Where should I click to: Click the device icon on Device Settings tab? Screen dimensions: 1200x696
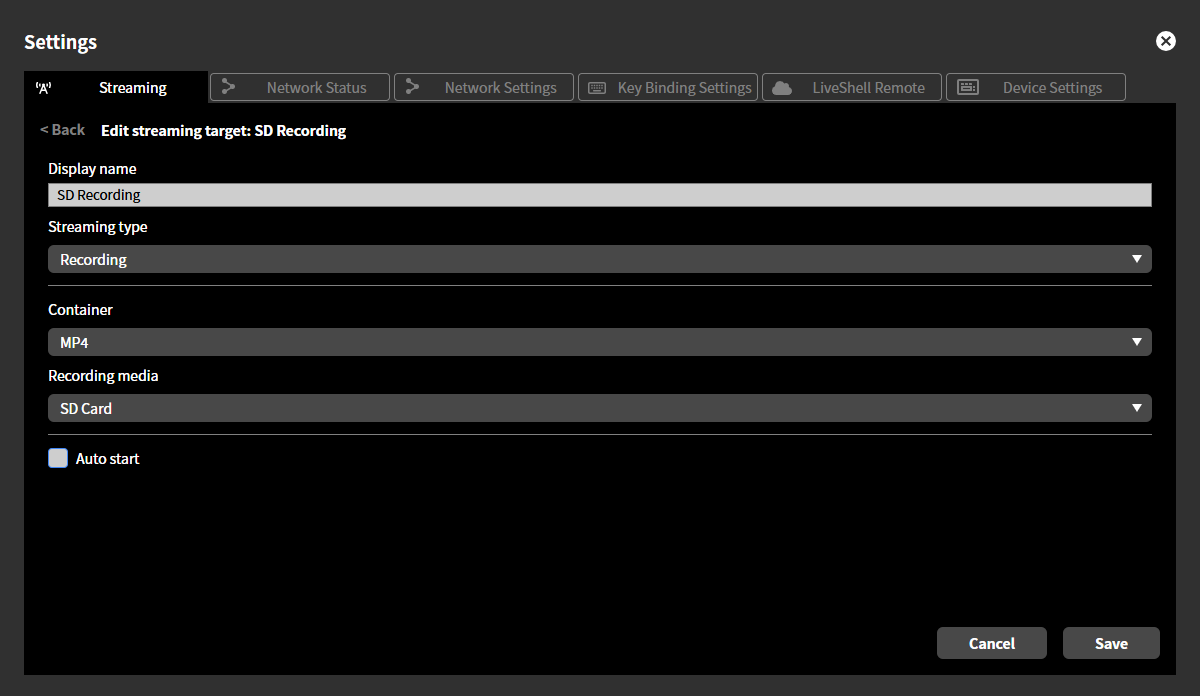coord(968,87)
